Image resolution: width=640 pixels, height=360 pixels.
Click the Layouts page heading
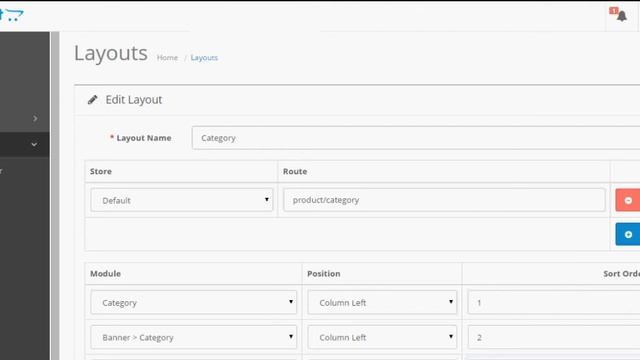(111, 53)
